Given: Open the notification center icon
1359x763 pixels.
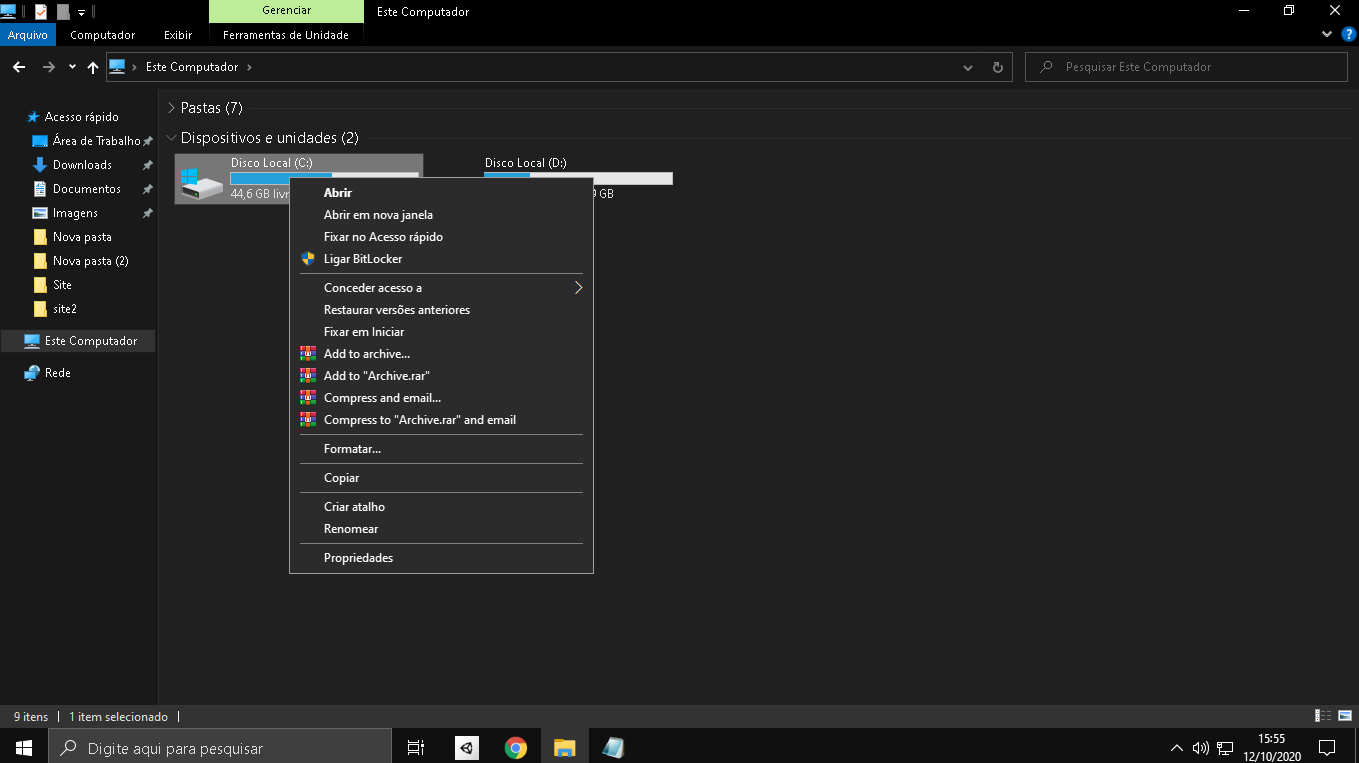Looking at the screenshot, I should click(x=1327, y=747).
